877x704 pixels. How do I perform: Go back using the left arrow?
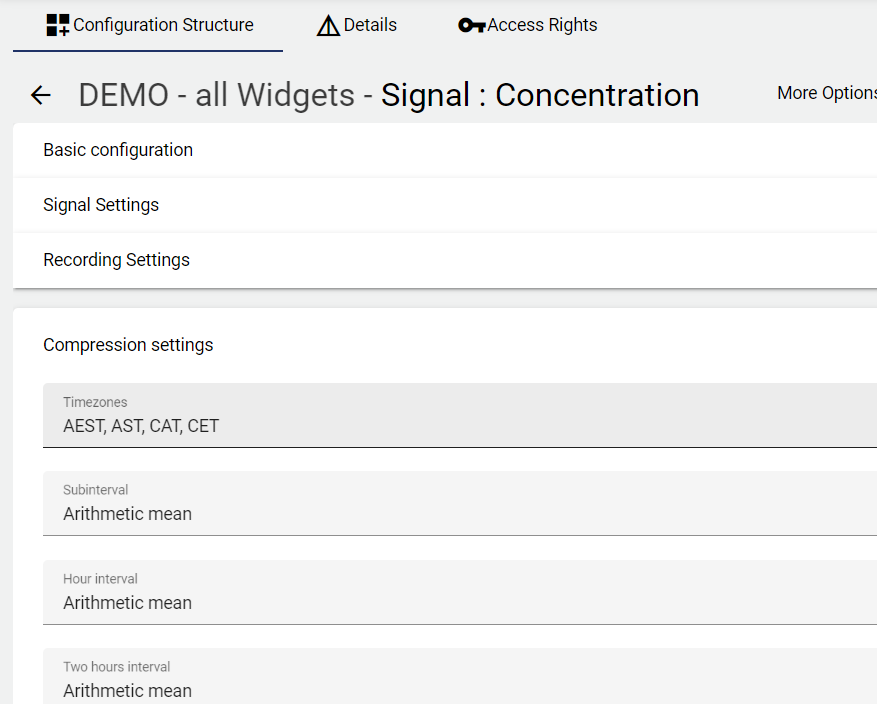point(40,95)
